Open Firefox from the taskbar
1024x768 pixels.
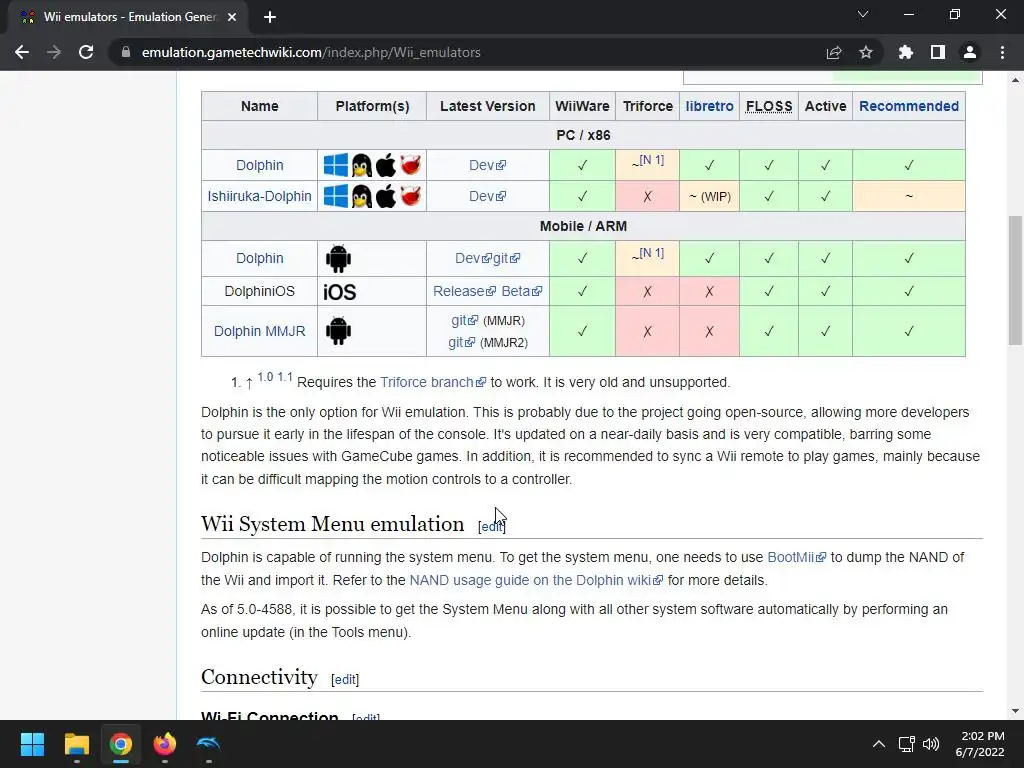[x=165, y=744]
